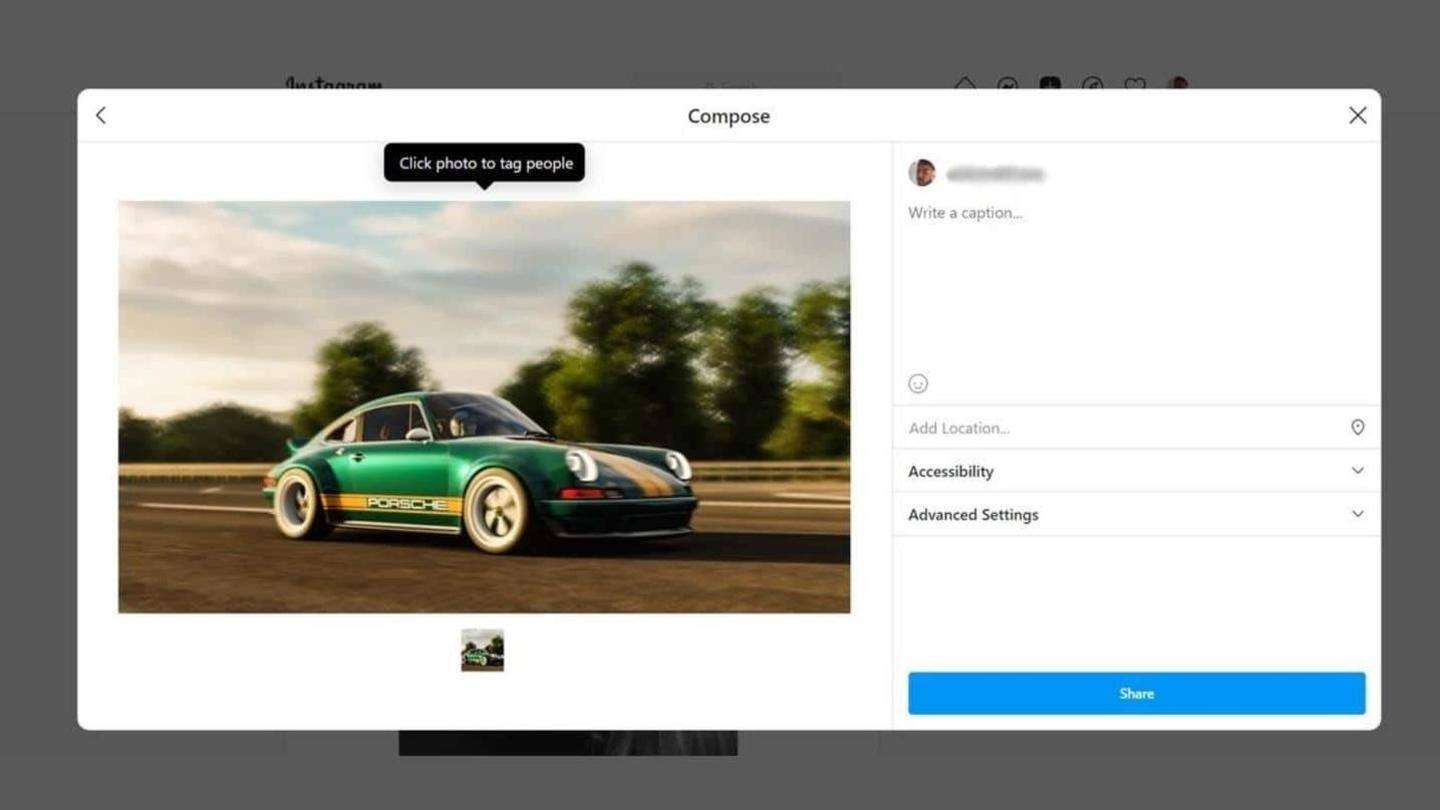The image size is (1440, 810).
Task: Open the Explore compass icon in the top bar
Action: tap(1093, 84)
